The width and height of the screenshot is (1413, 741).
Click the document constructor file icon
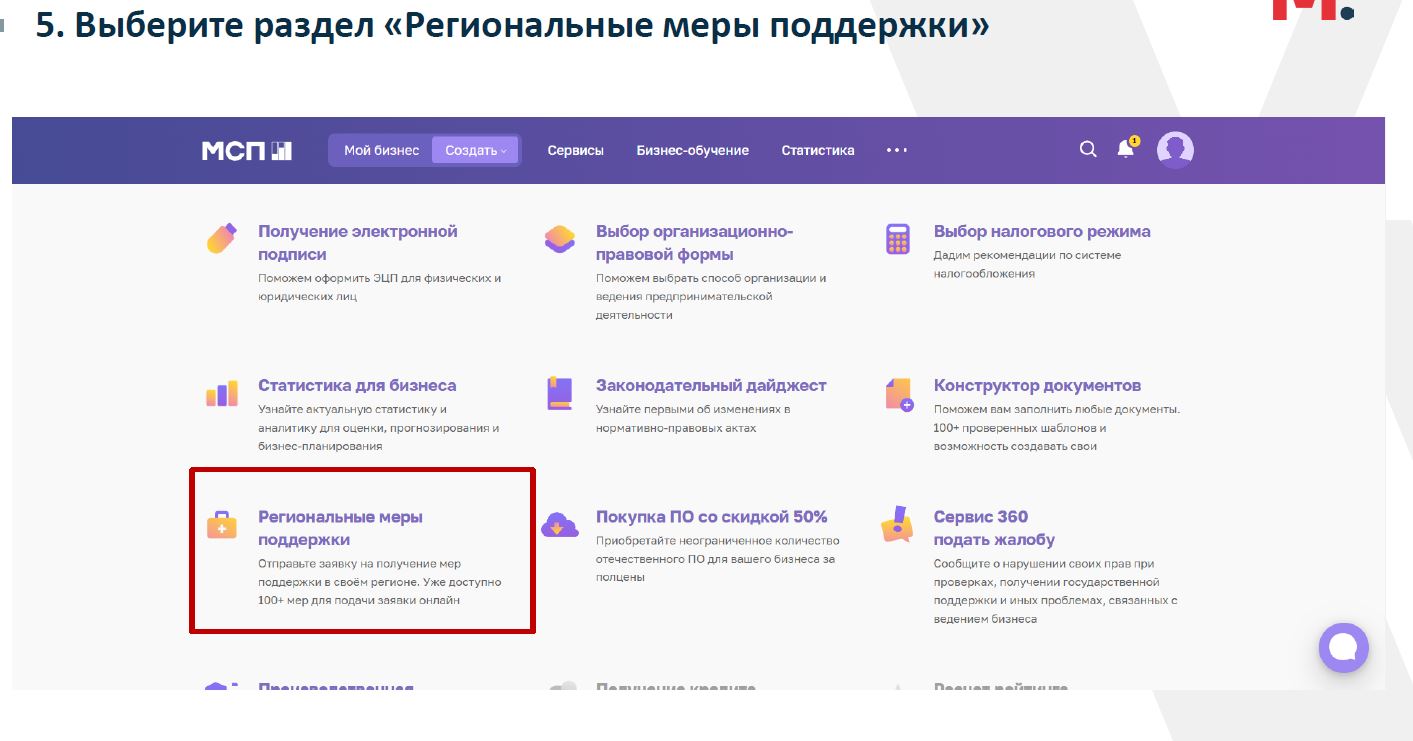(898, 394)
